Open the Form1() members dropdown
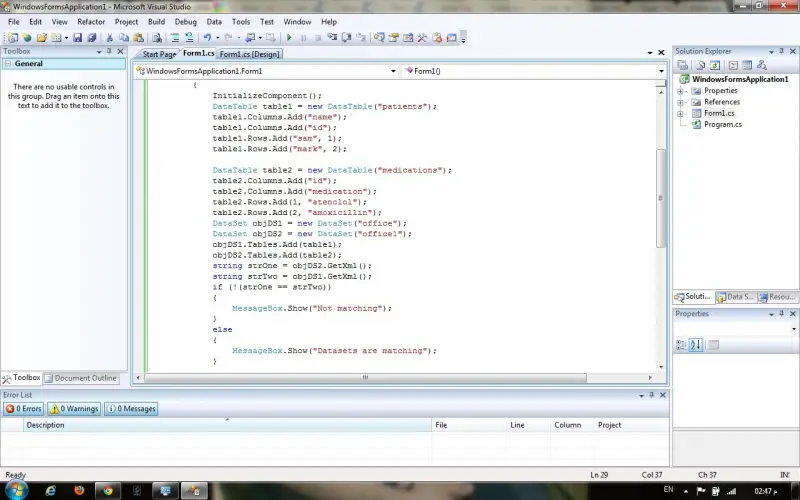 [661, 71]
